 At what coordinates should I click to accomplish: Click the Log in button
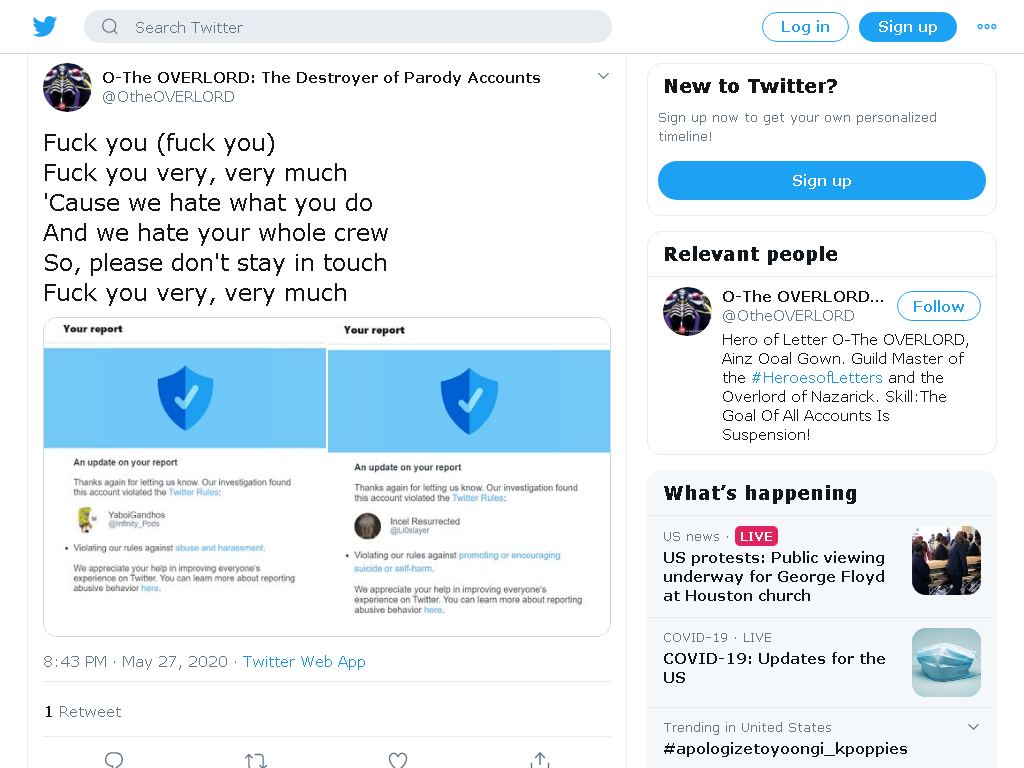(x=805, y=27)
